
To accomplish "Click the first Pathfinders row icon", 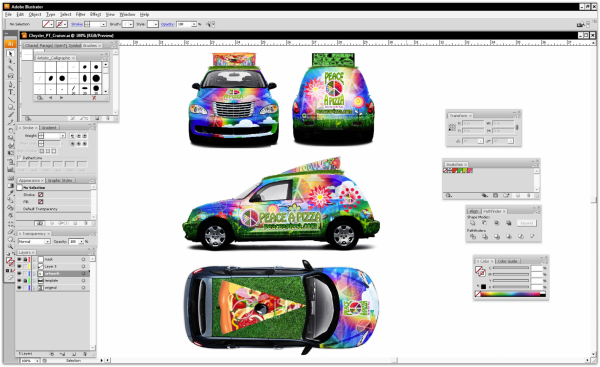I will (473, 237).
